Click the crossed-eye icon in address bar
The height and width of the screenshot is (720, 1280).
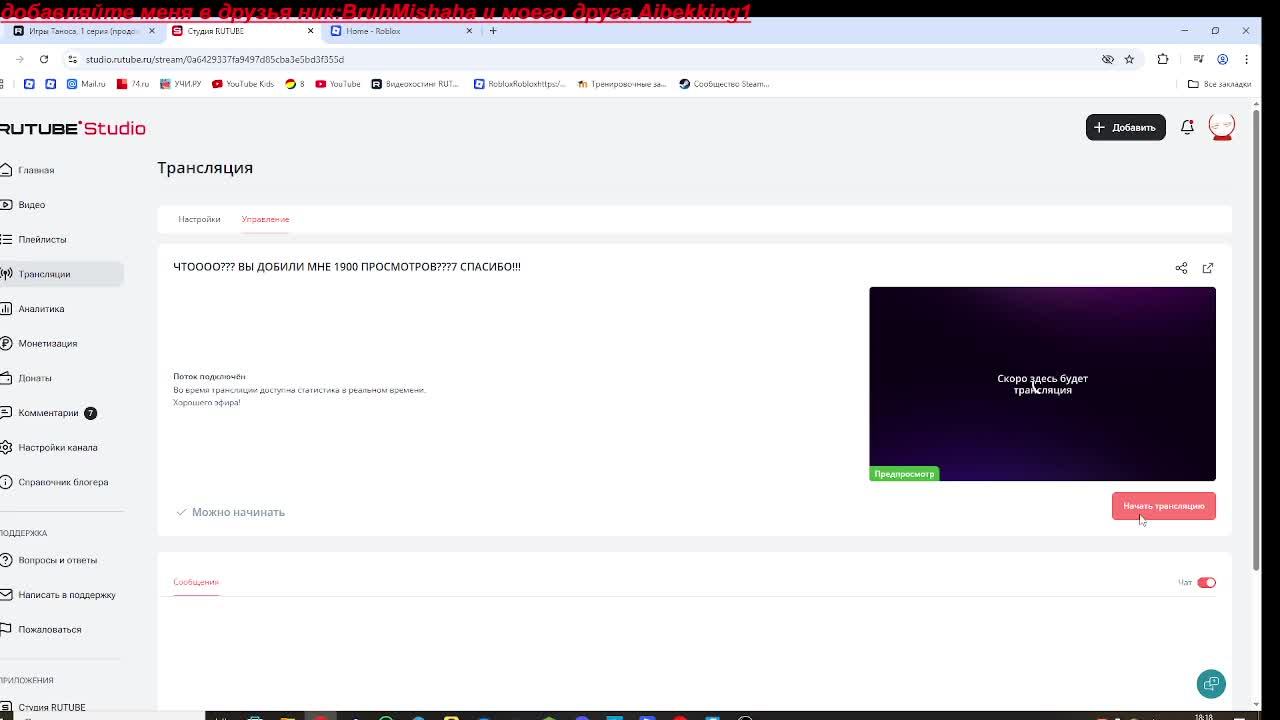1107,59
